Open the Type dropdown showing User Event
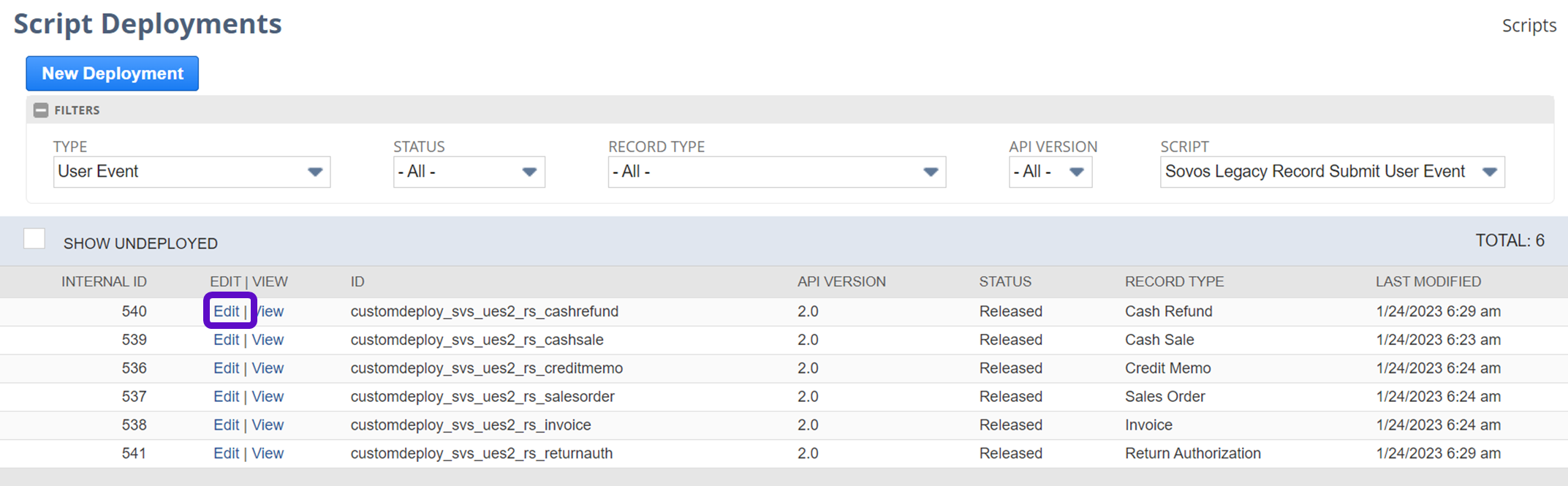Image resolution: width=1568 pixels, height=486 pixels. pos(192,172)
